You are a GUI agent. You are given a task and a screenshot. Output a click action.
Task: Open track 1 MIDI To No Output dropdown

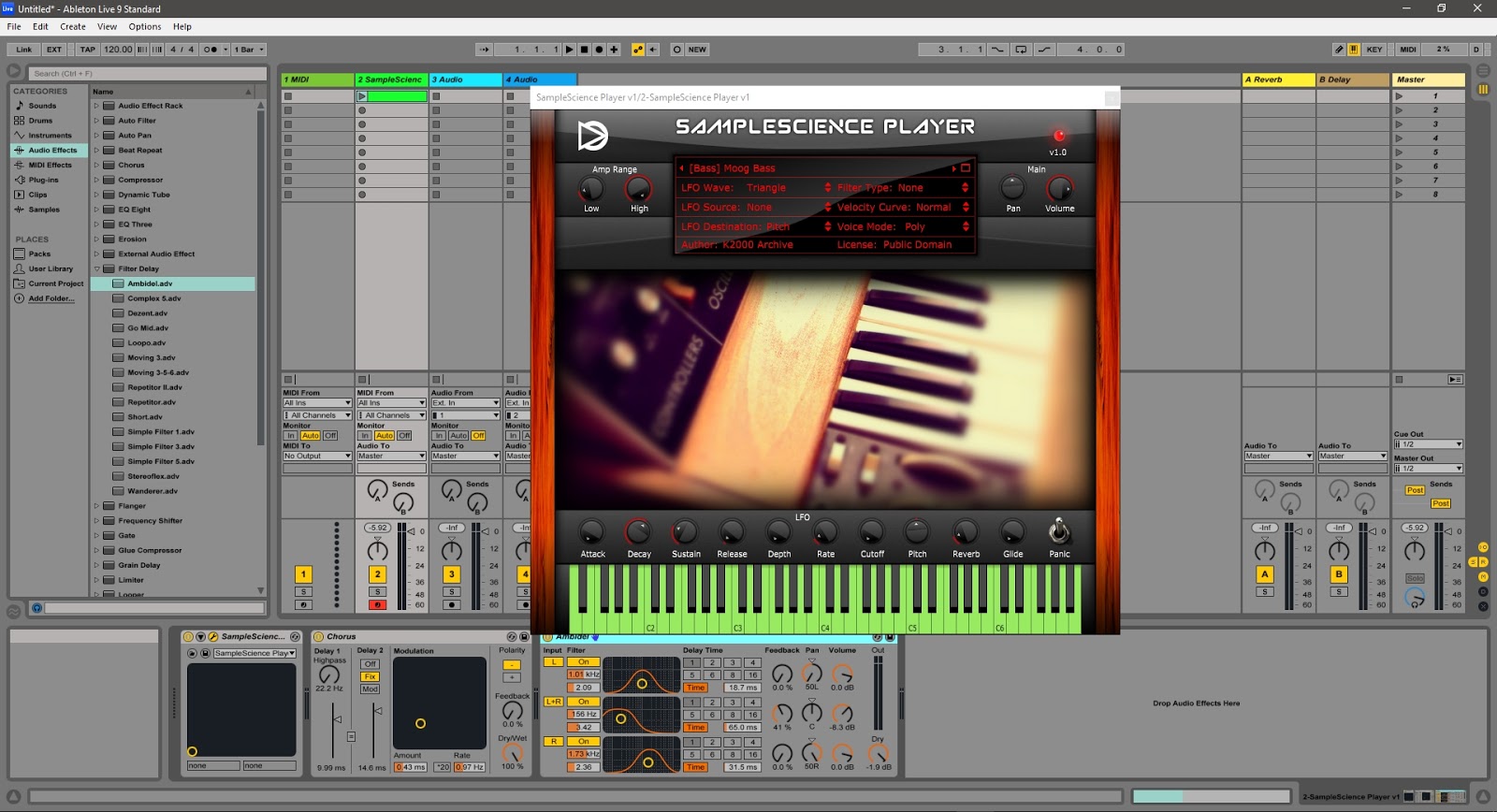point(317,457)
